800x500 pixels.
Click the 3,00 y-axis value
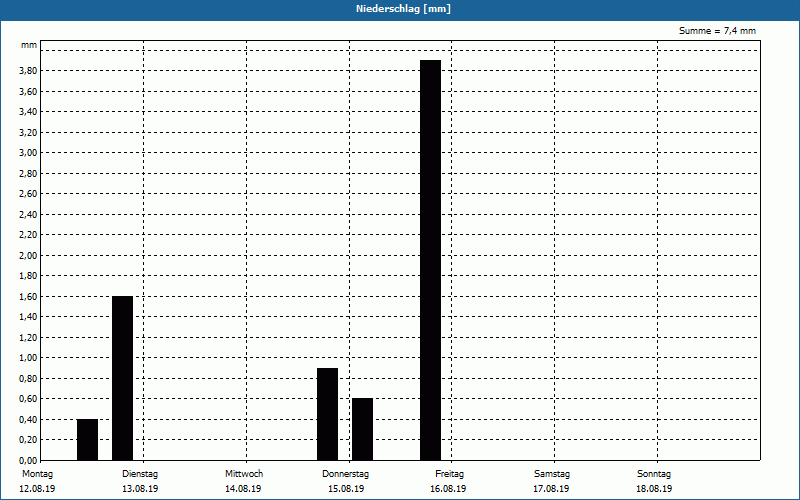coord(28,153)
